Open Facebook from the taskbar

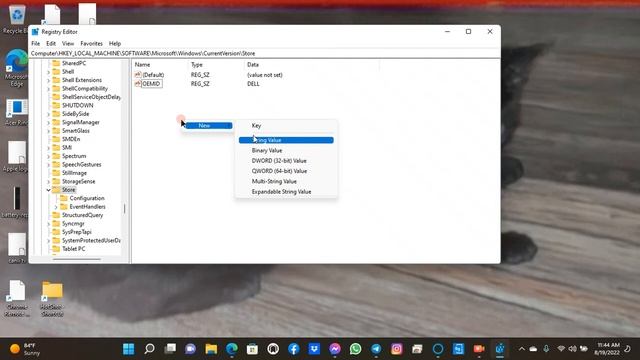point(293,349)
